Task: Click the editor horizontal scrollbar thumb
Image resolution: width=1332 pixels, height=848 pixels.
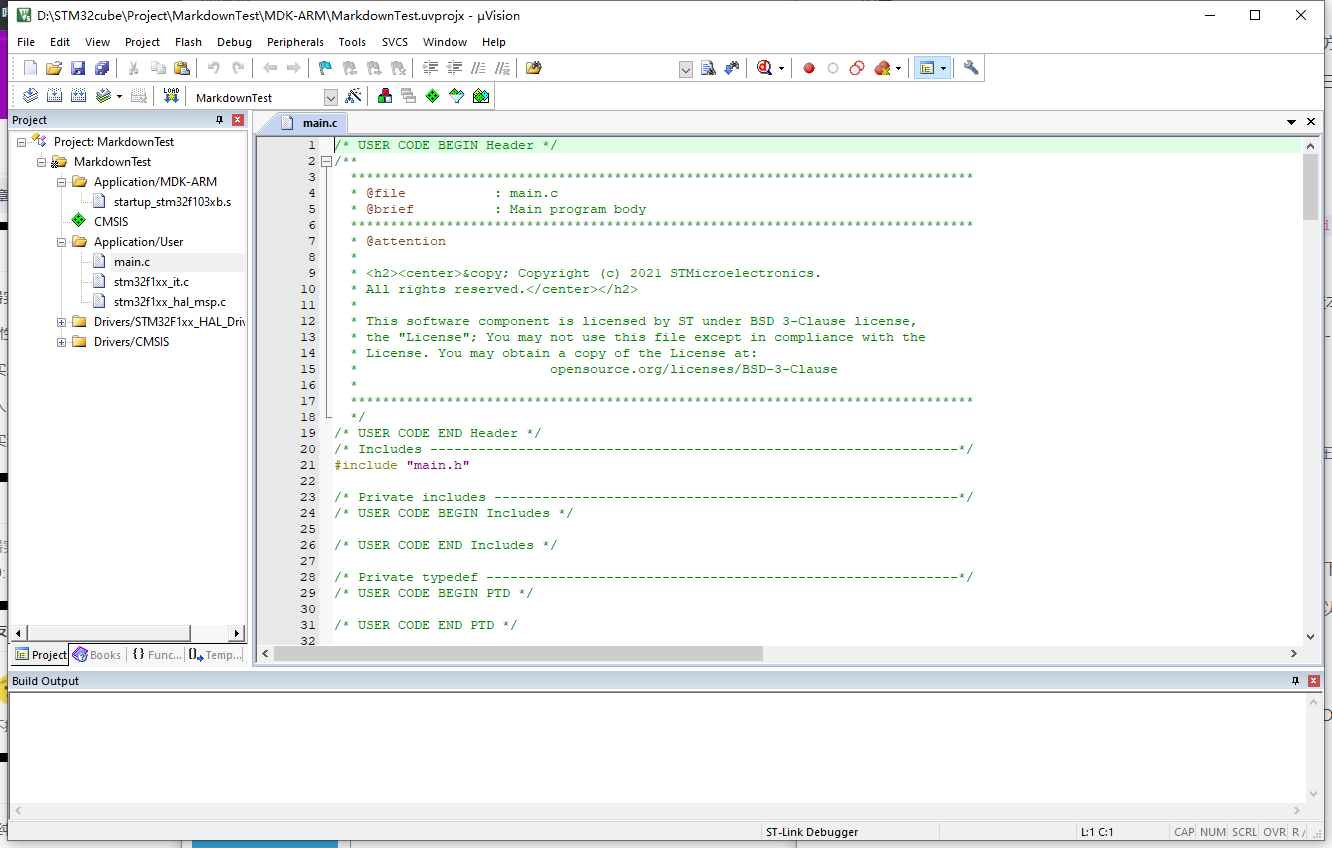Action: (518, 653)
